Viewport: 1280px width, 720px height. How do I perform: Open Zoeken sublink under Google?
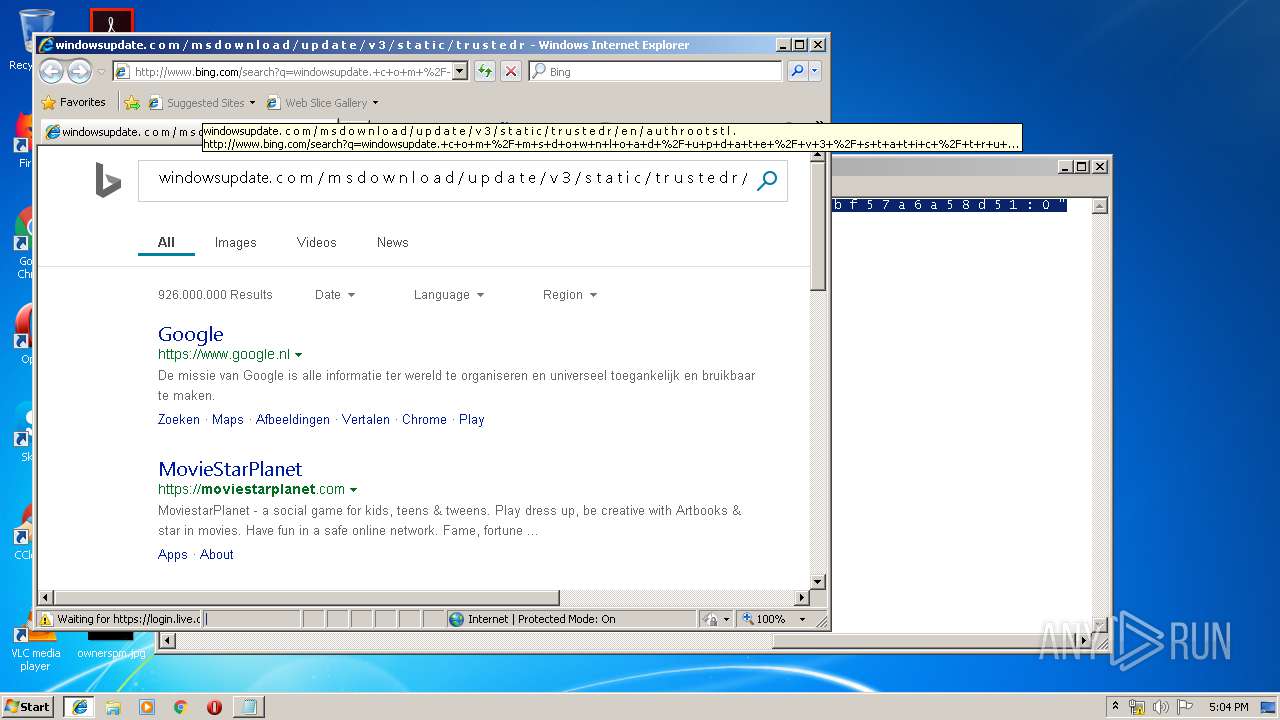tap(179, 419)
